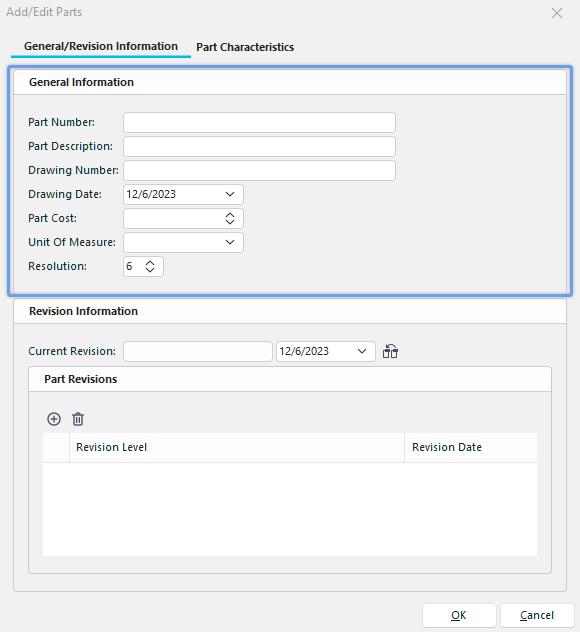Click the OK button
This screenshot has height=632, width=580.
[459, 615]
